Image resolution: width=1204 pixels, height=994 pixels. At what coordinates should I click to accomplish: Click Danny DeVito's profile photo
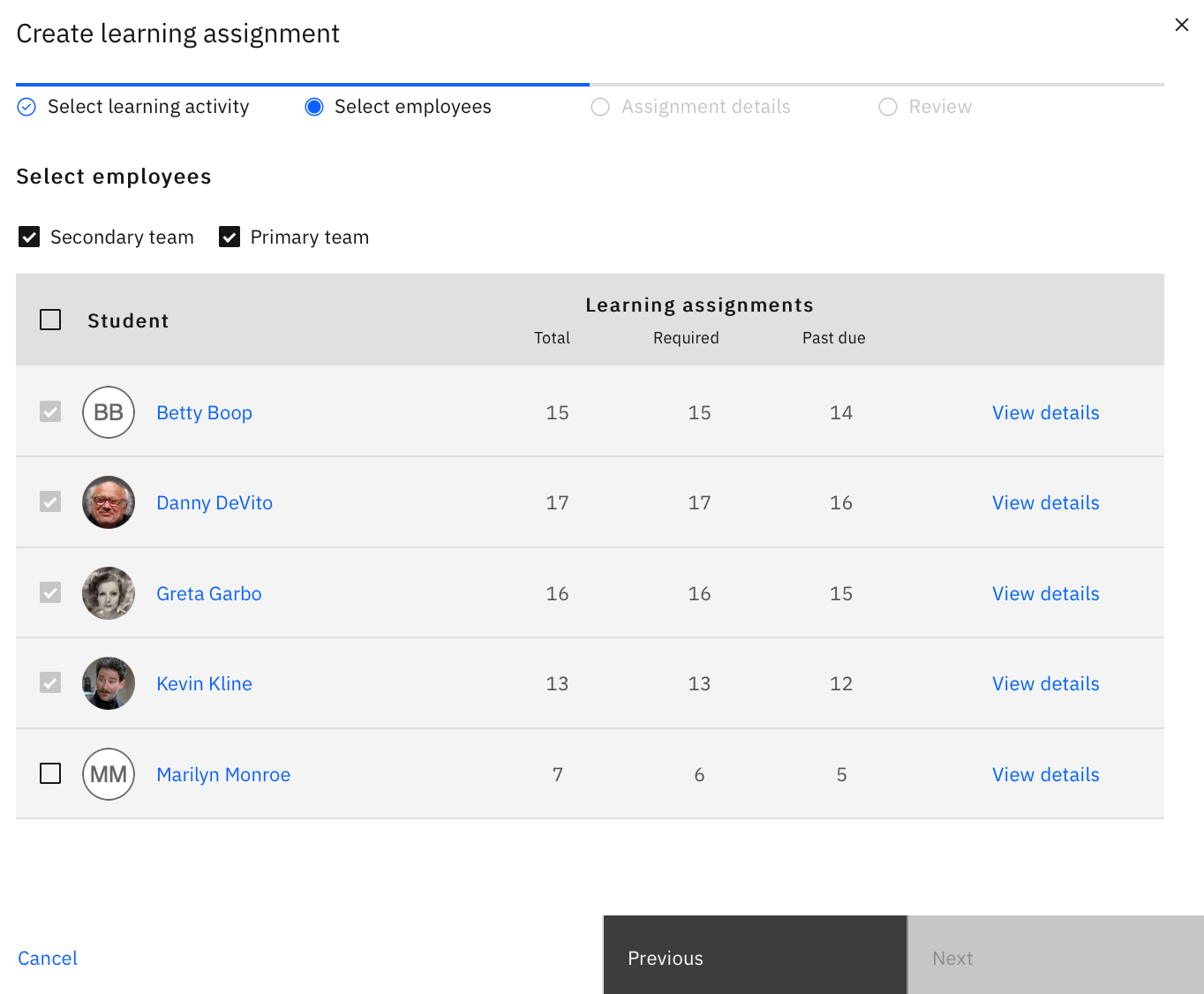[x=109, y=502]
